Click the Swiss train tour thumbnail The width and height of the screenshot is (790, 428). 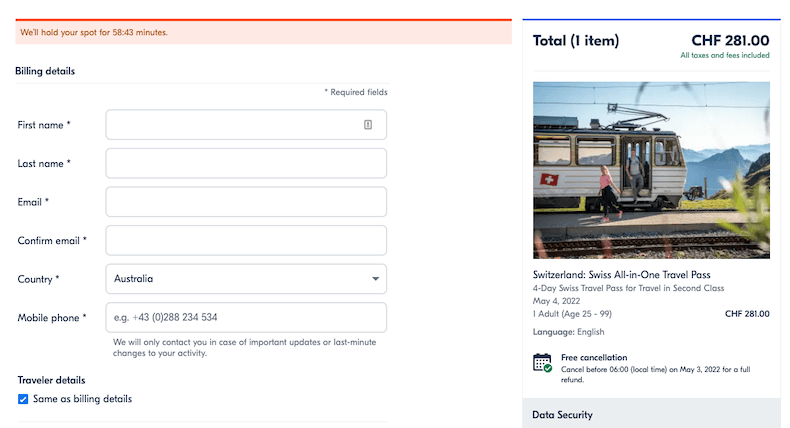[x=651, y=170]
